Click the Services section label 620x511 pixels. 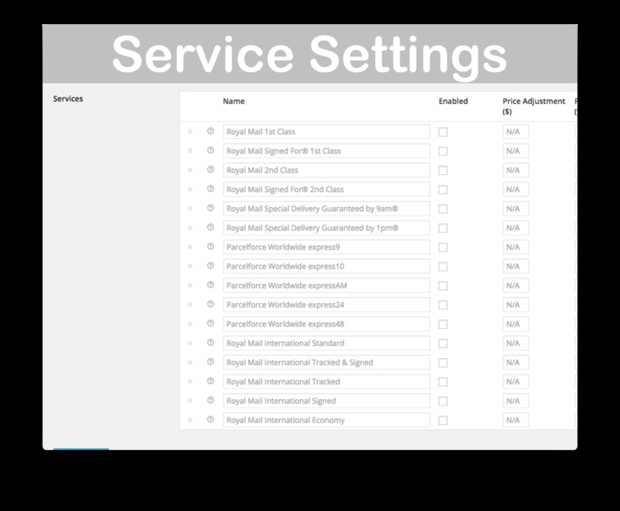tap(68, 99)
